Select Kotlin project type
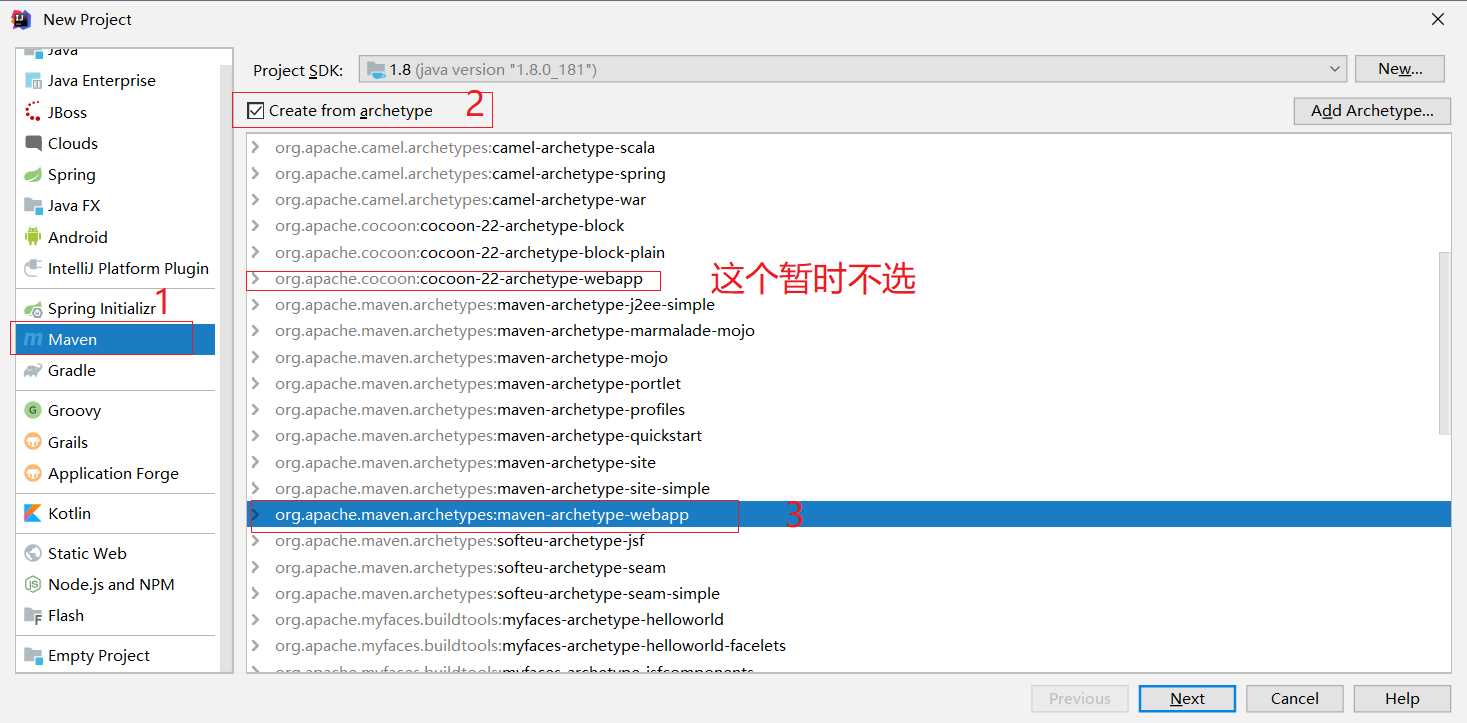Screen dimensions: 1467x723 (115, 513)
